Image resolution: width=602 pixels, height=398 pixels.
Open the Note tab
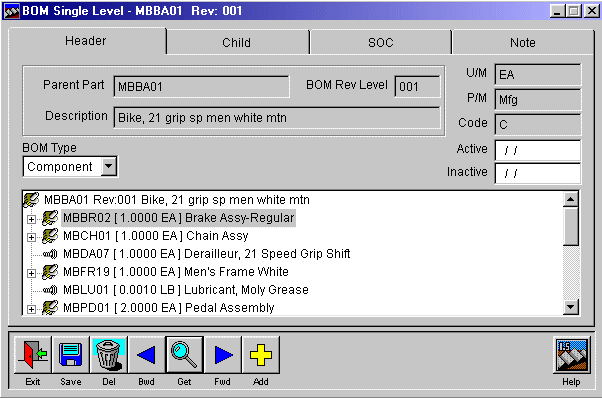523,42
